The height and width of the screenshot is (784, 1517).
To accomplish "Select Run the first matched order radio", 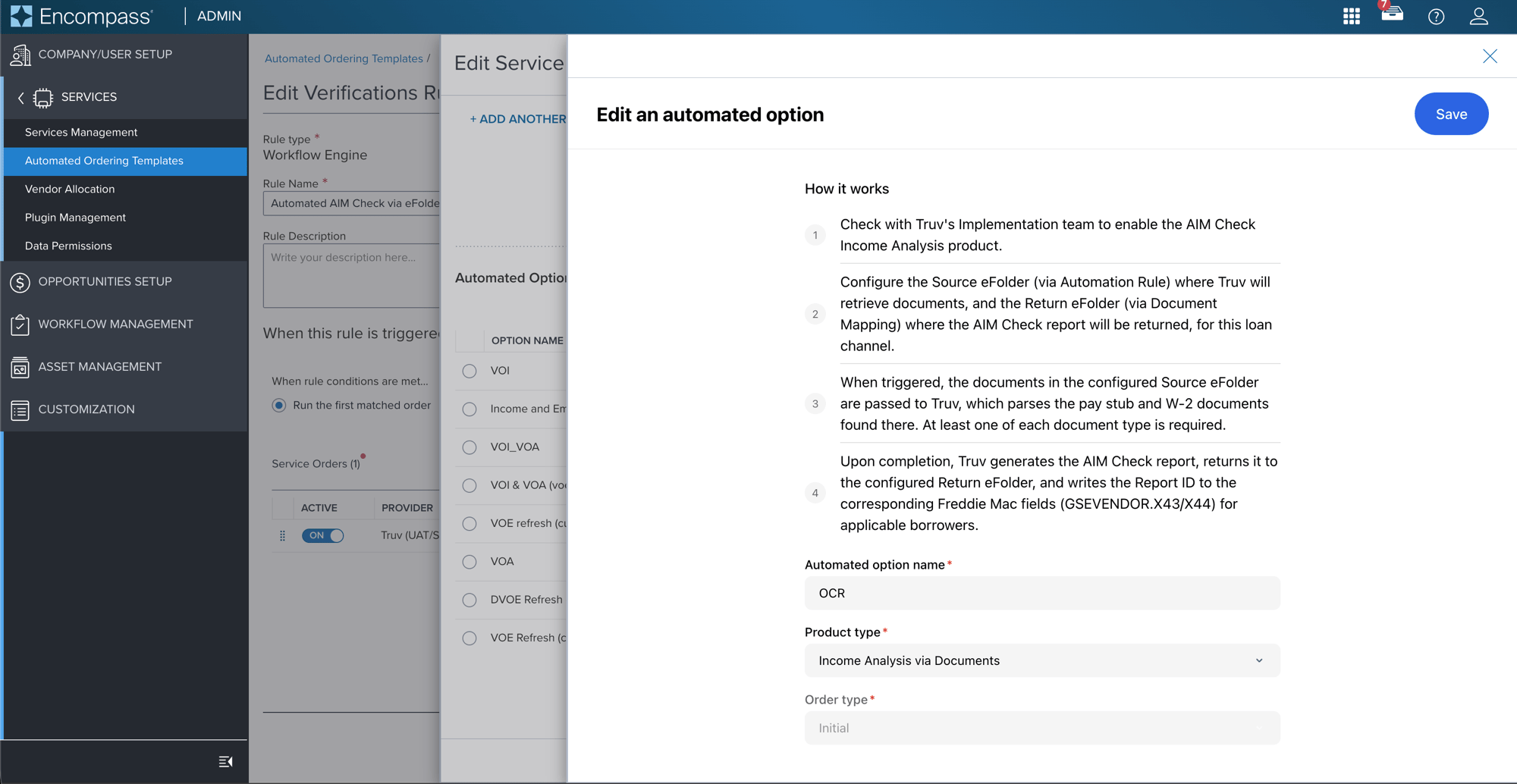I will [279, 406].
